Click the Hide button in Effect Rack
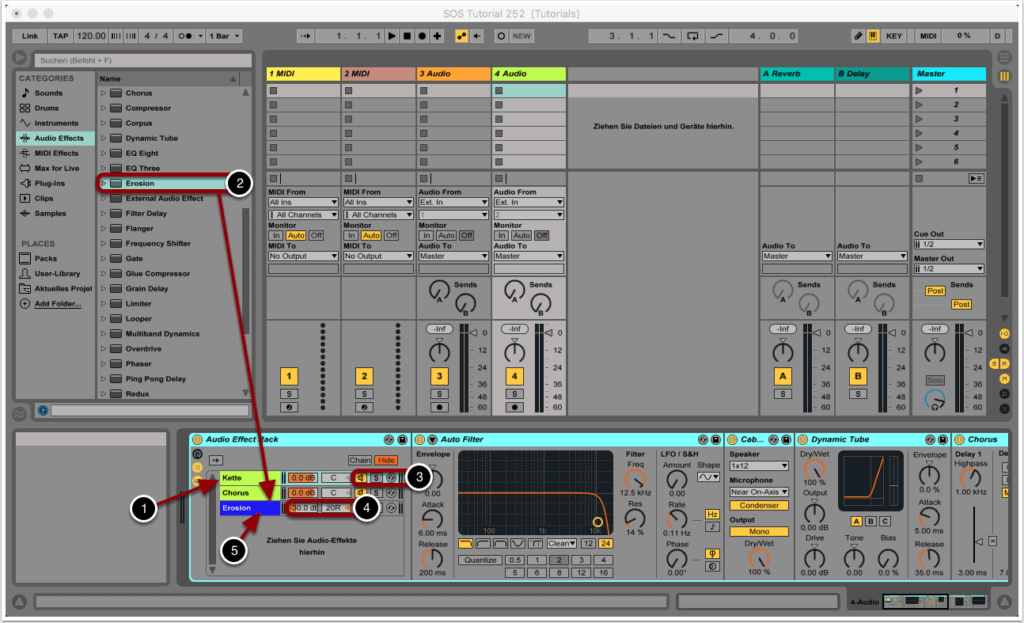Viewport: 1024px width, 623px height. [x=386, y=460]
